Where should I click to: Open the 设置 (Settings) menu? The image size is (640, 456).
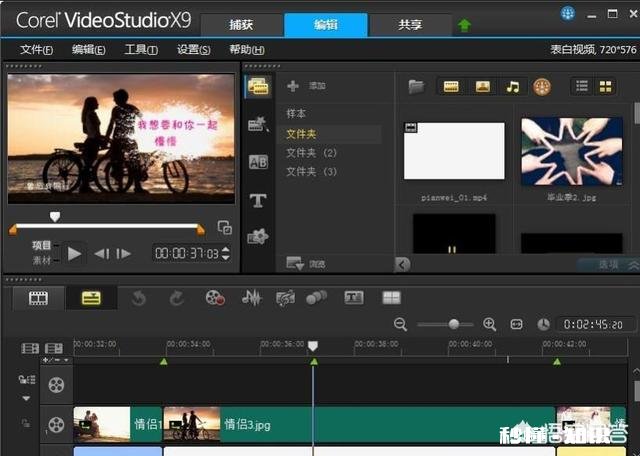[193, 50]
